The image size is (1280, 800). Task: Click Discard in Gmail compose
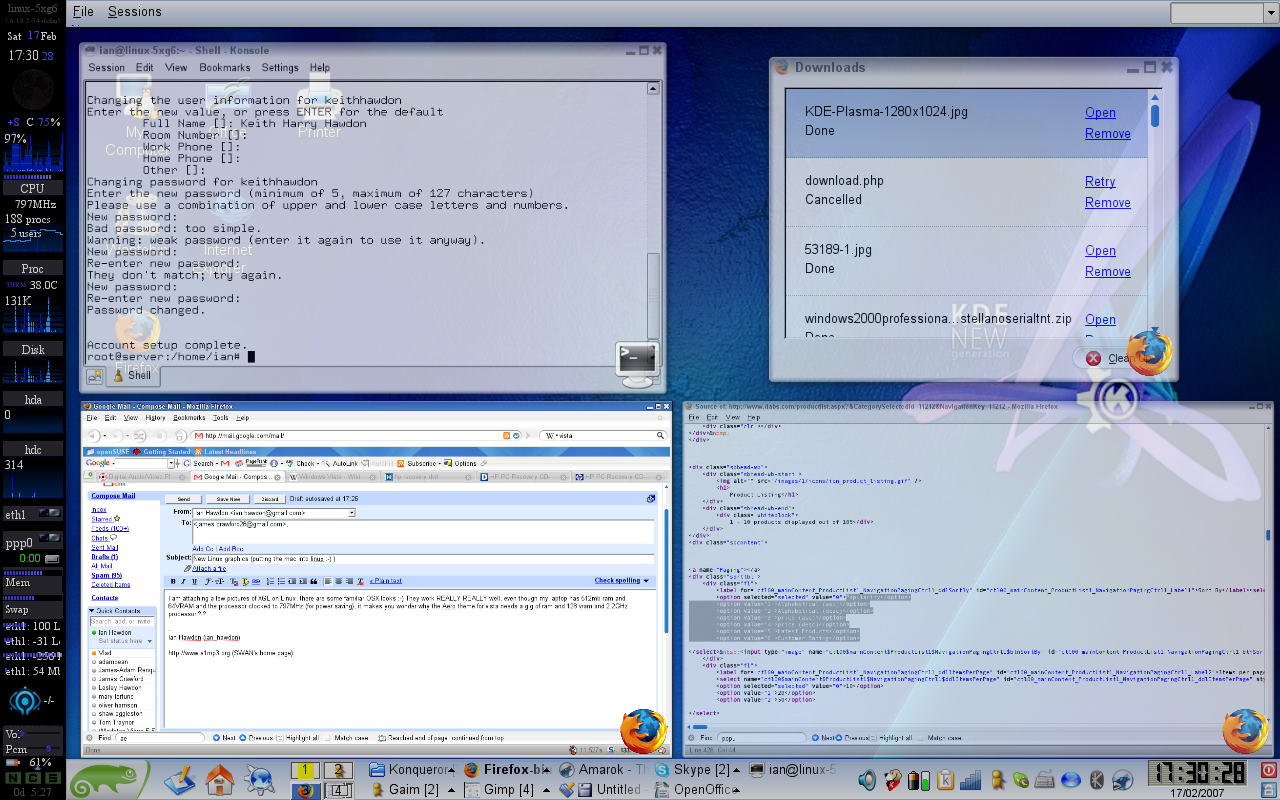point(270,498)
